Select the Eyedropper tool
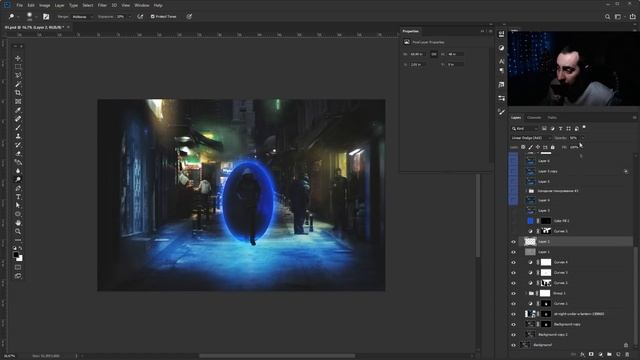Image resolution: width=640 pixels, height=360 pixels. pos(18,110)
